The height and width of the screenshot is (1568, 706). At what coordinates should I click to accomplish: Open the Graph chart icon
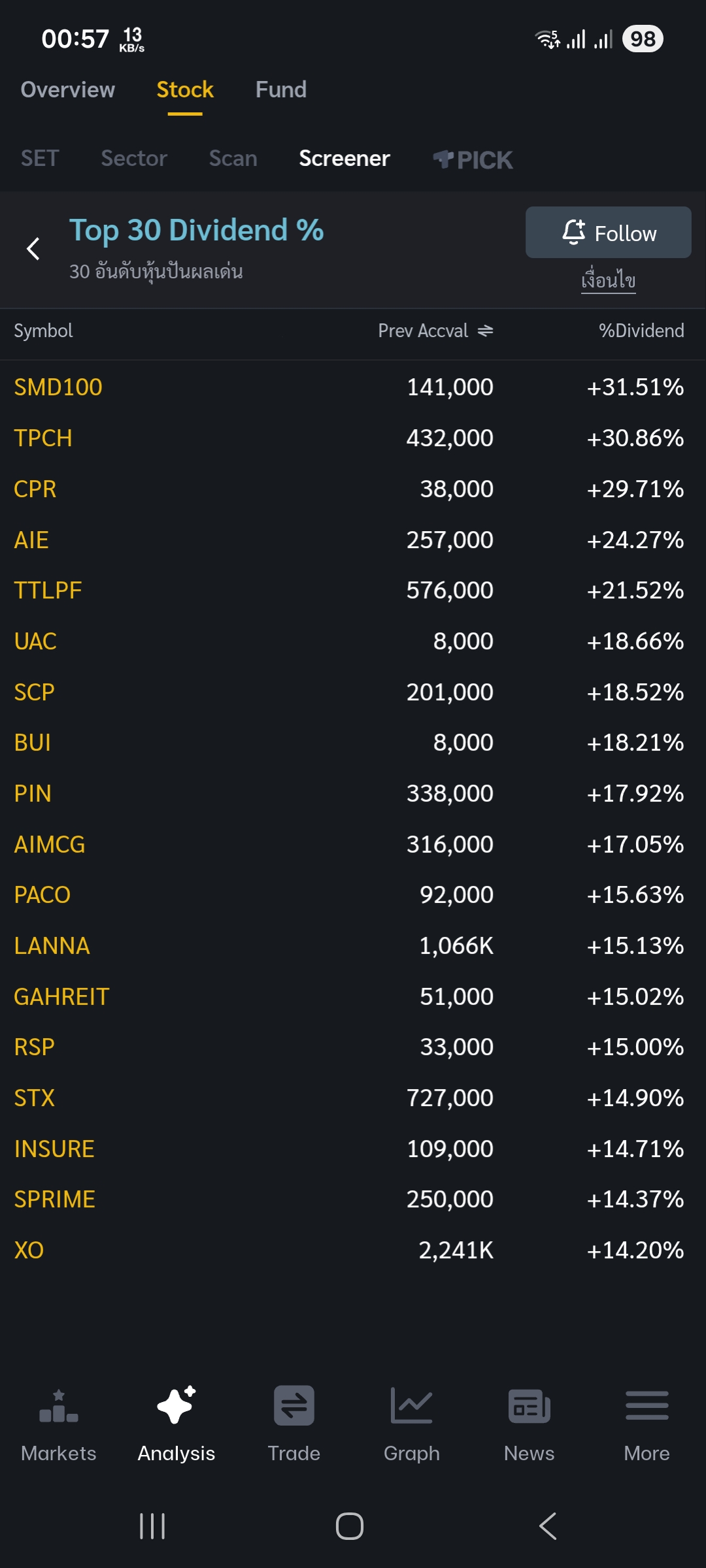point(411,1406)
